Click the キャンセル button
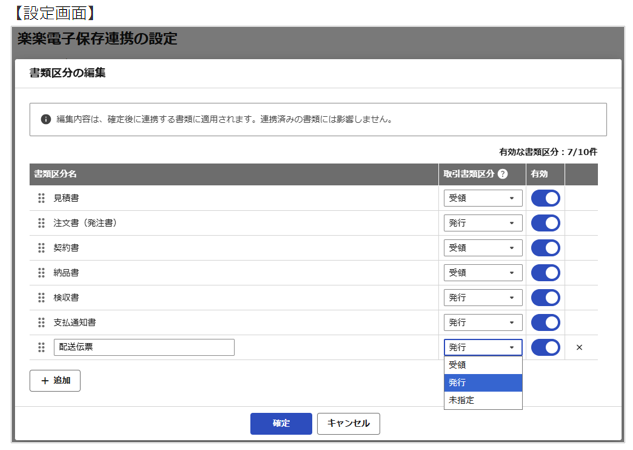The width and height of the screenshot is (633, 450). coord(348,423)
